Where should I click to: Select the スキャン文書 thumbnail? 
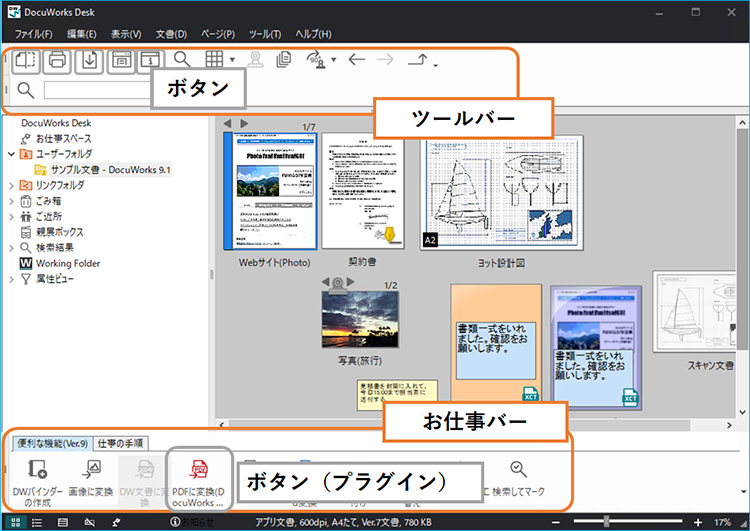(x=696, y=311)
